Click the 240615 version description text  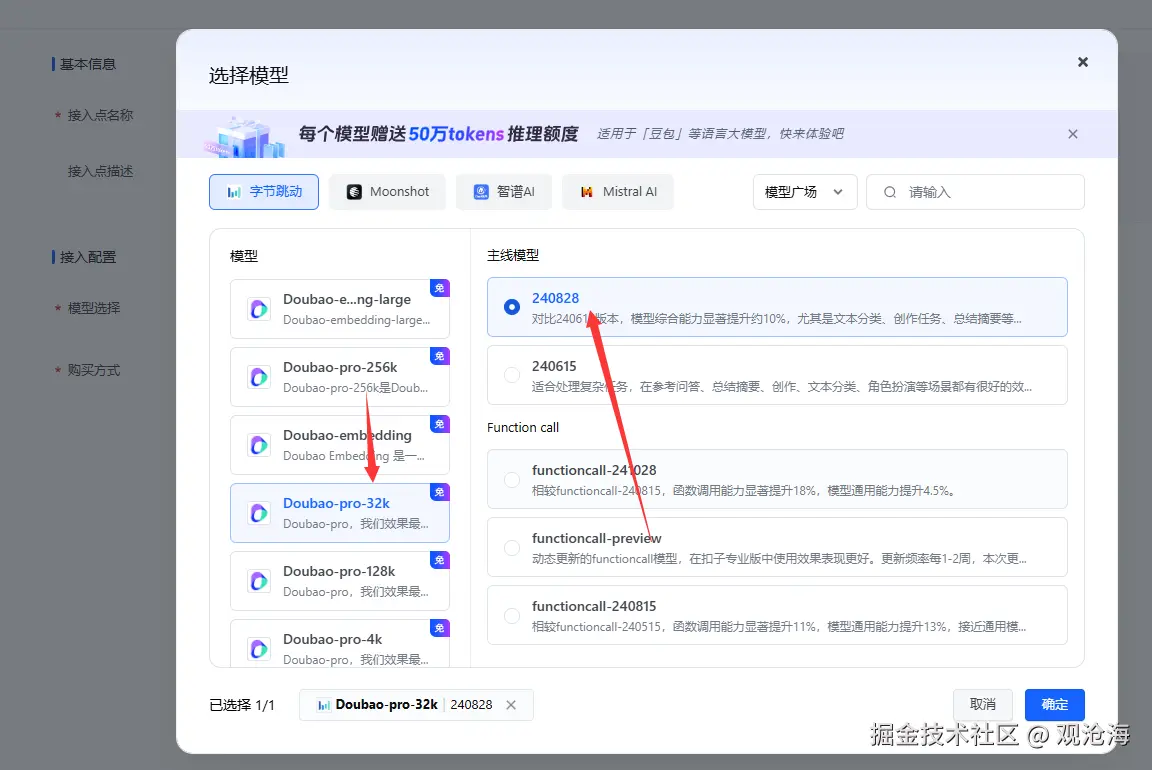coord(782,386)
